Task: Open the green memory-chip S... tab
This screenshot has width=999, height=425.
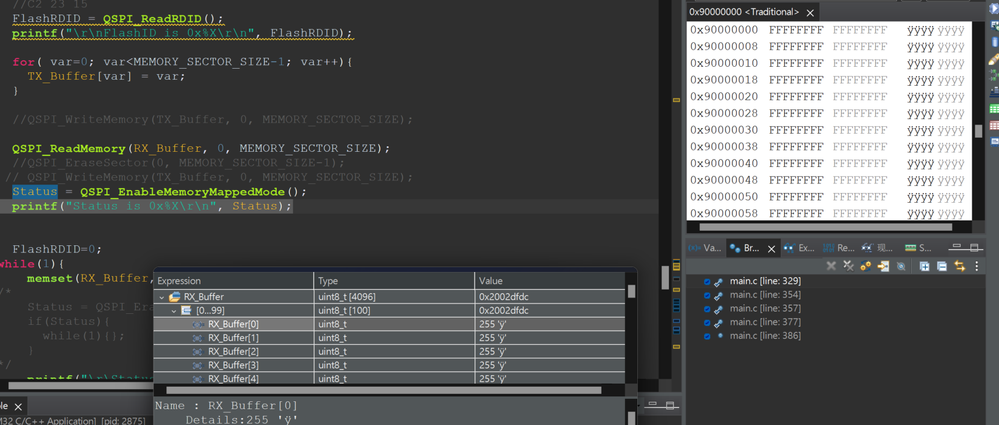Action: click(x=918, y=248)
